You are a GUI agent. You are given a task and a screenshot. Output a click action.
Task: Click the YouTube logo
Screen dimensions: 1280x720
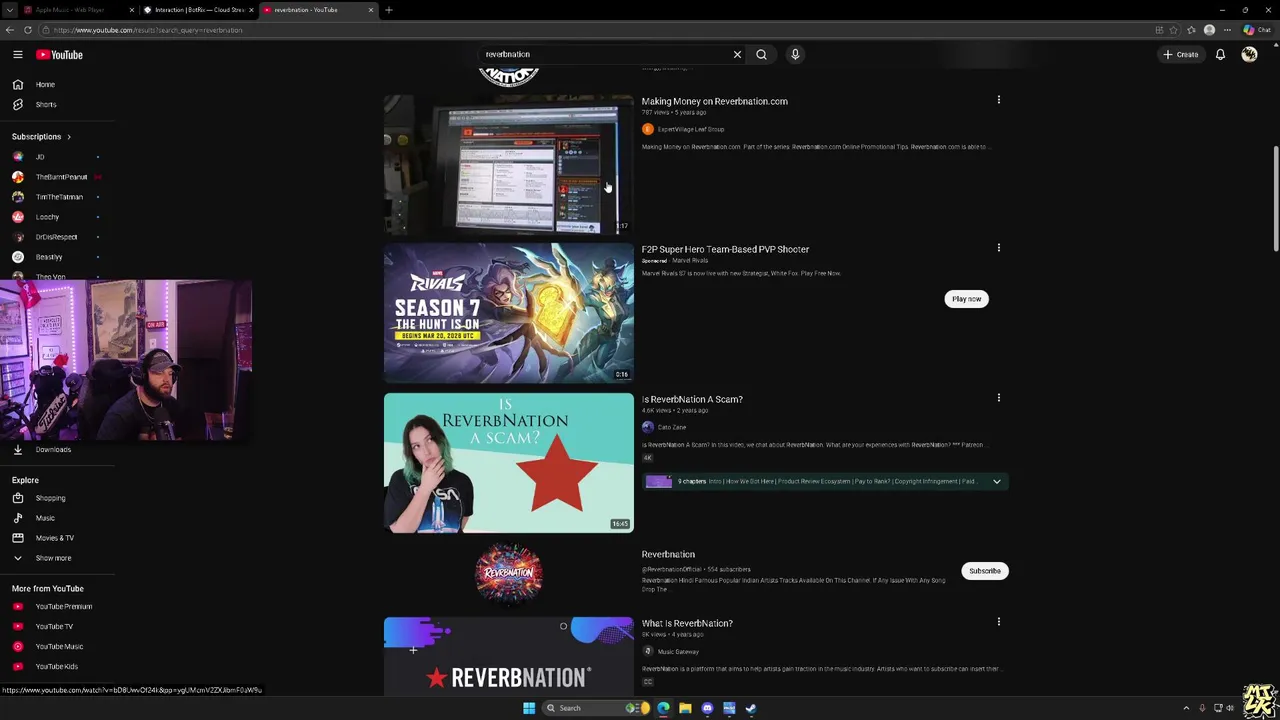click(x=60, y=55)
